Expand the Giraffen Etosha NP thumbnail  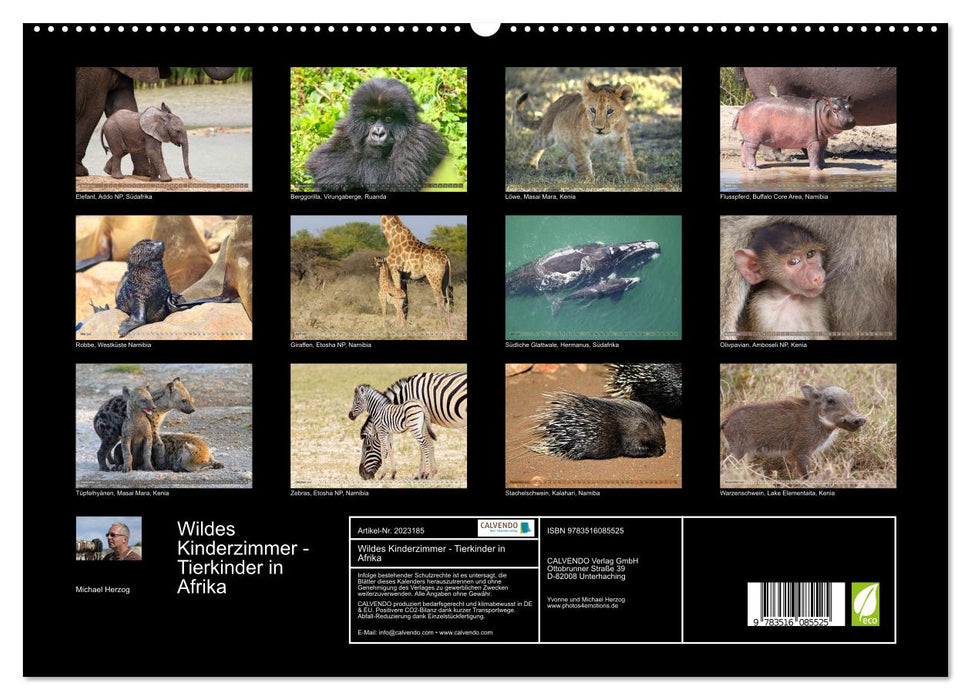[378, 277]
